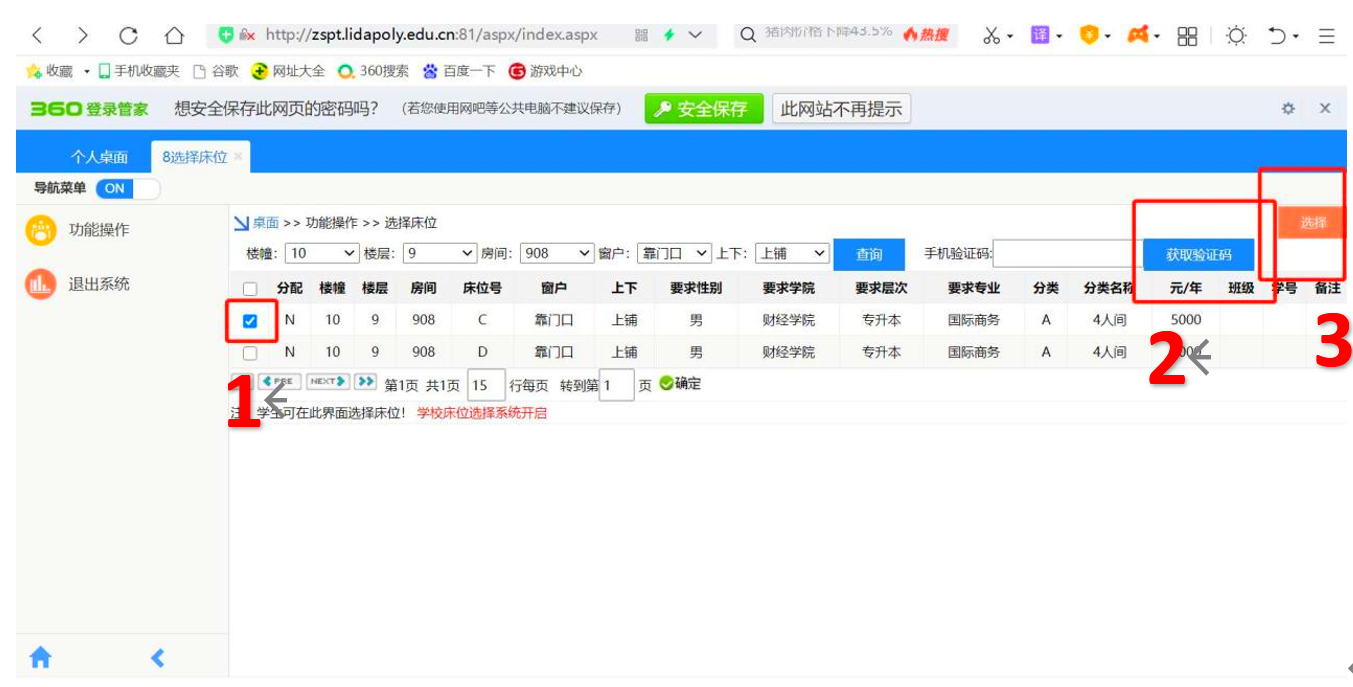Open the 楼幢 dropdown showing 10
The width and height of the screenshot is (1353, 687).
pos(323,254)
